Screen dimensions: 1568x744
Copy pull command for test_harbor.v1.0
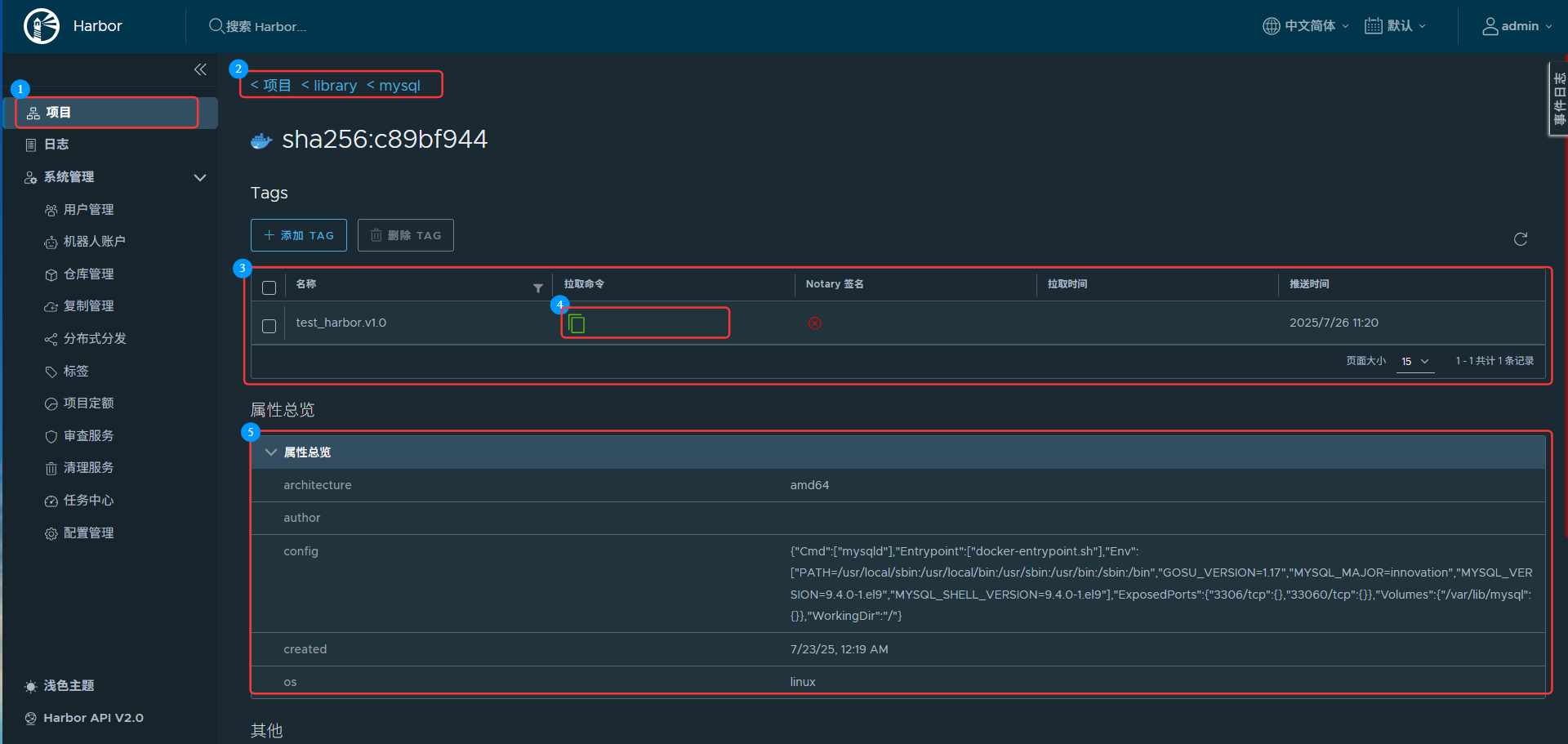(x=577, y=323)
